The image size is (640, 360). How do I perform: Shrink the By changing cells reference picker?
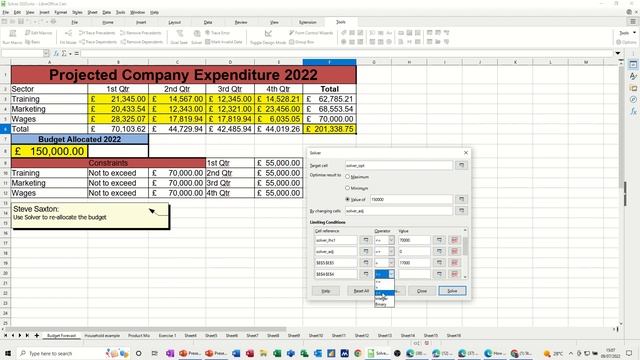point(461,211)
